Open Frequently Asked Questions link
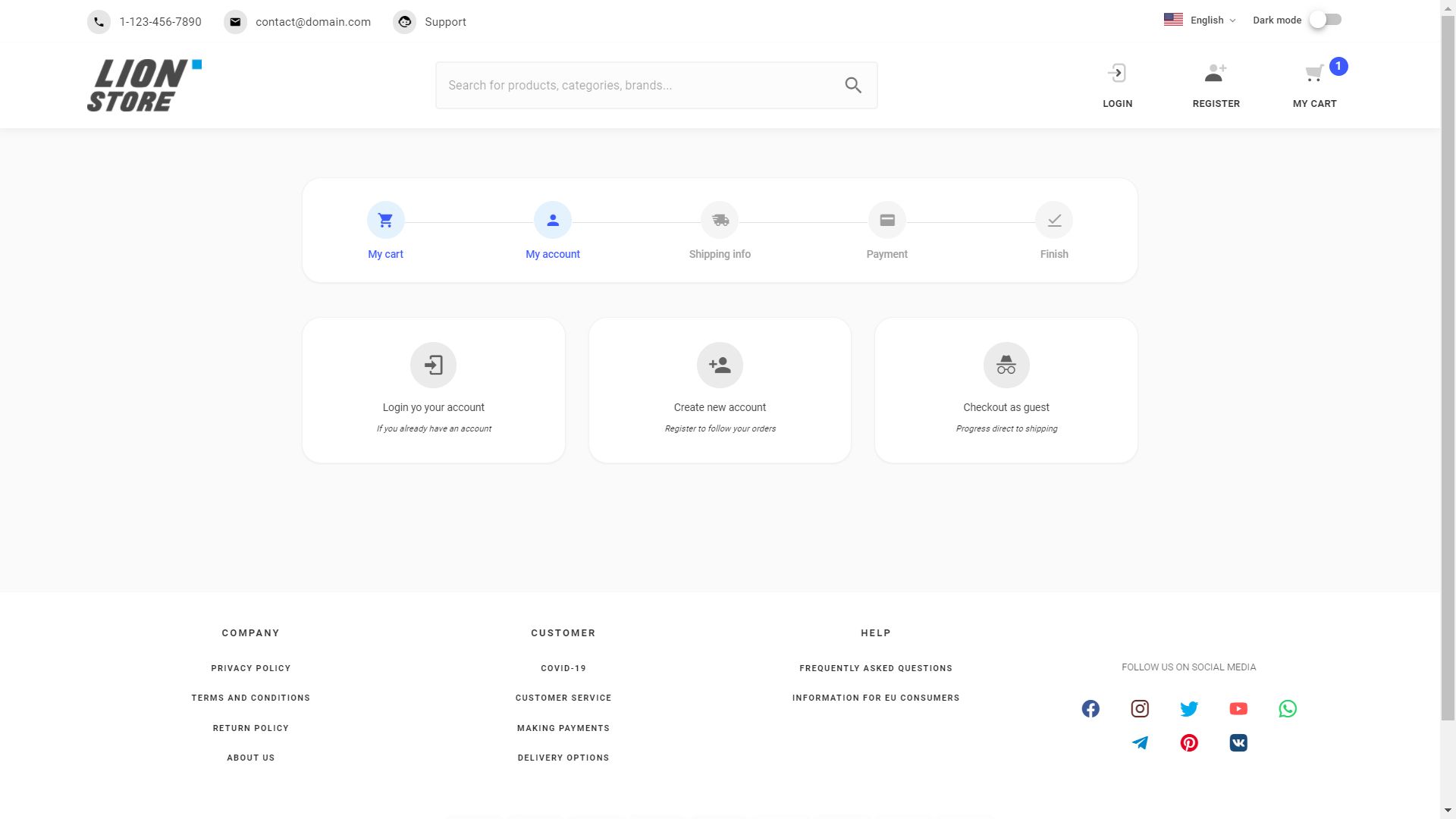Viewport: 1456px width, 819px height. [x=876, y=668]
